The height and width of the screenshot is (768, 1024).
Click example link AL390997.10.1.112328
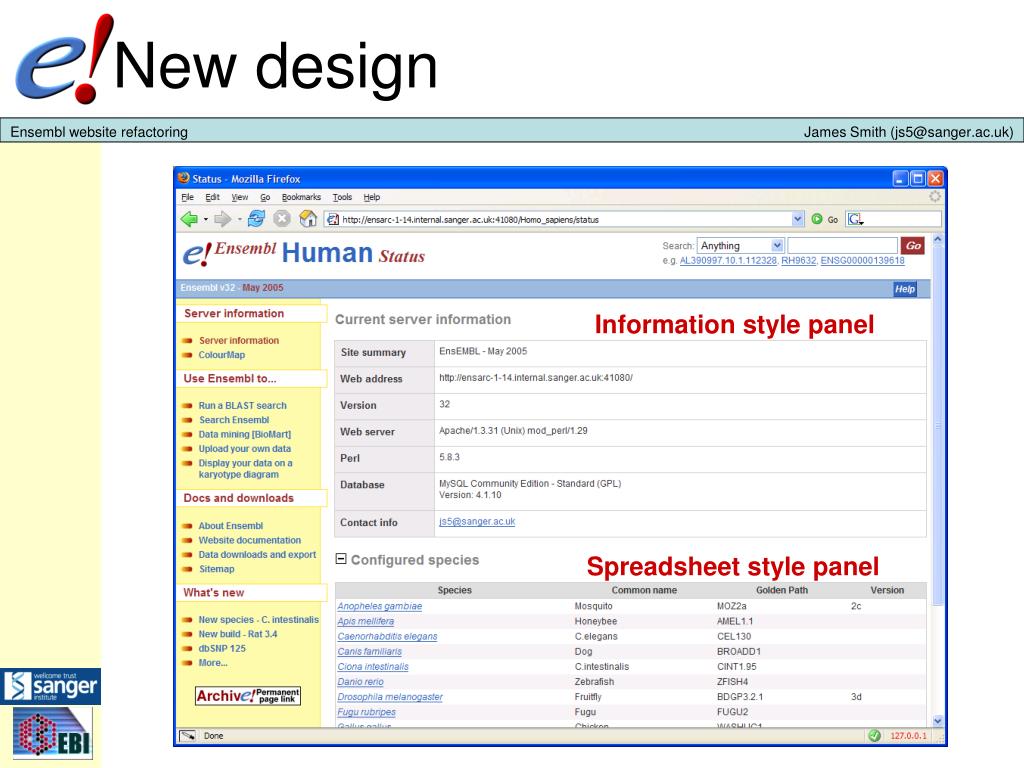tap(728, 261)
